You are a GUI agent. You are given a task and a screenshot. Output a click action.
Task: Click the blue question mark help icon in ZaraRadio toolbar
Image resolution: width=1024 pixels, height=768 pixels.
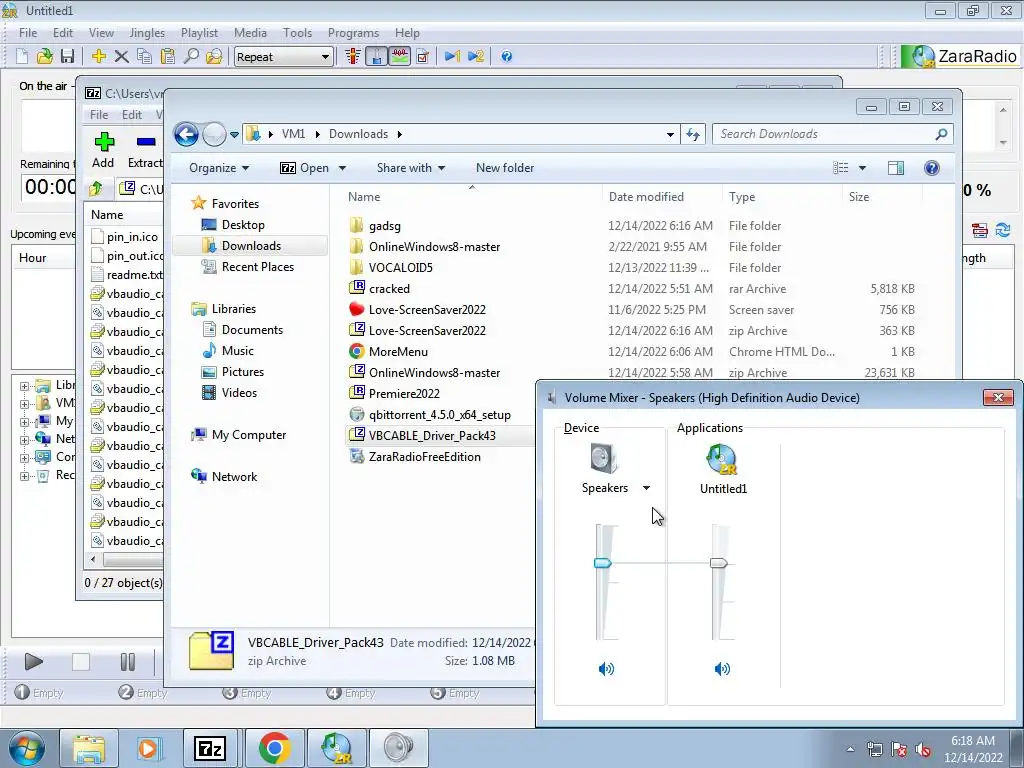point(507,57)
